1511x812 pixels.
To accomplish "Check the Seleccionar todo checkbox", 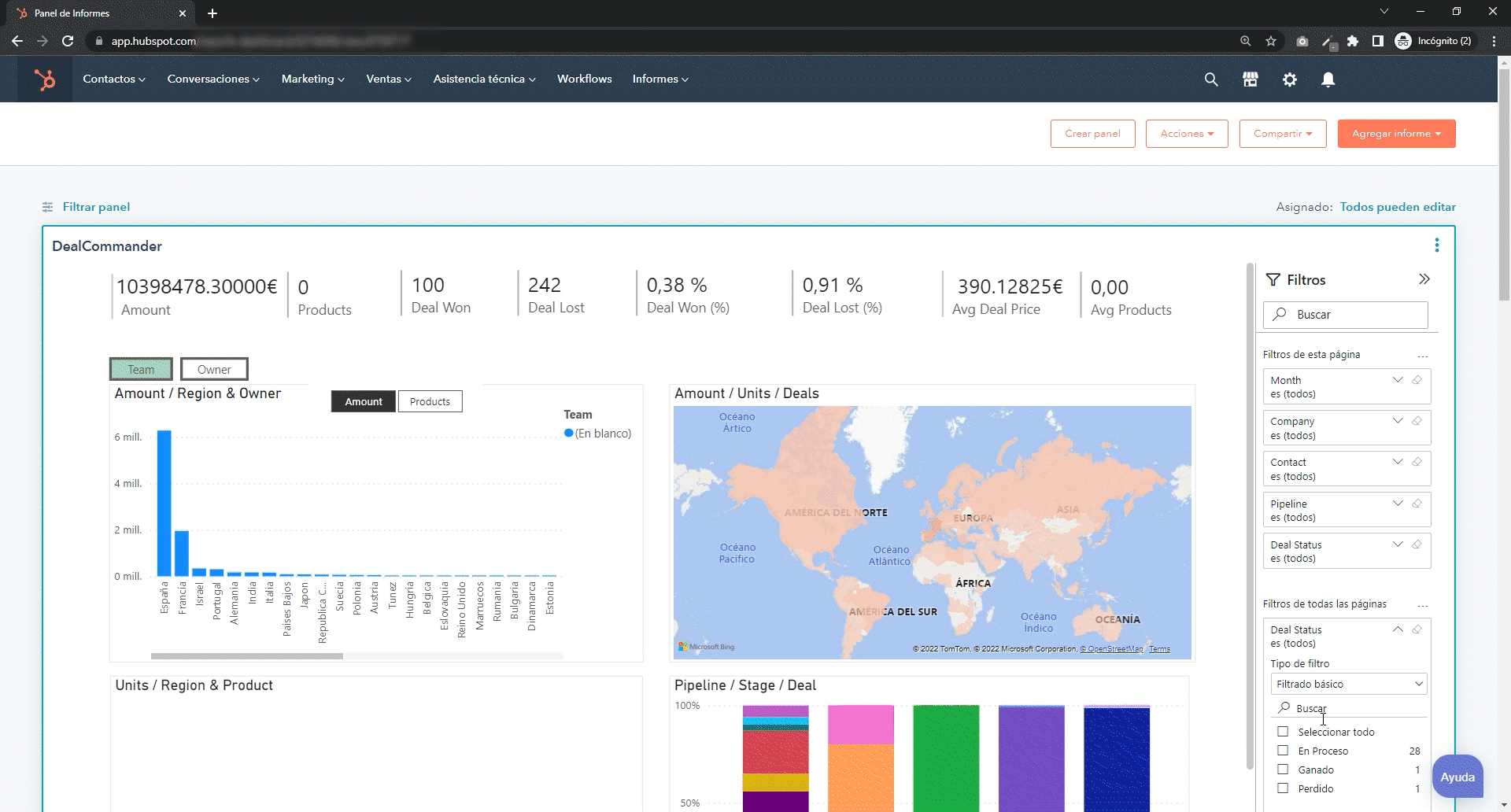I will pyautogui.click(x=1283, y=732).
